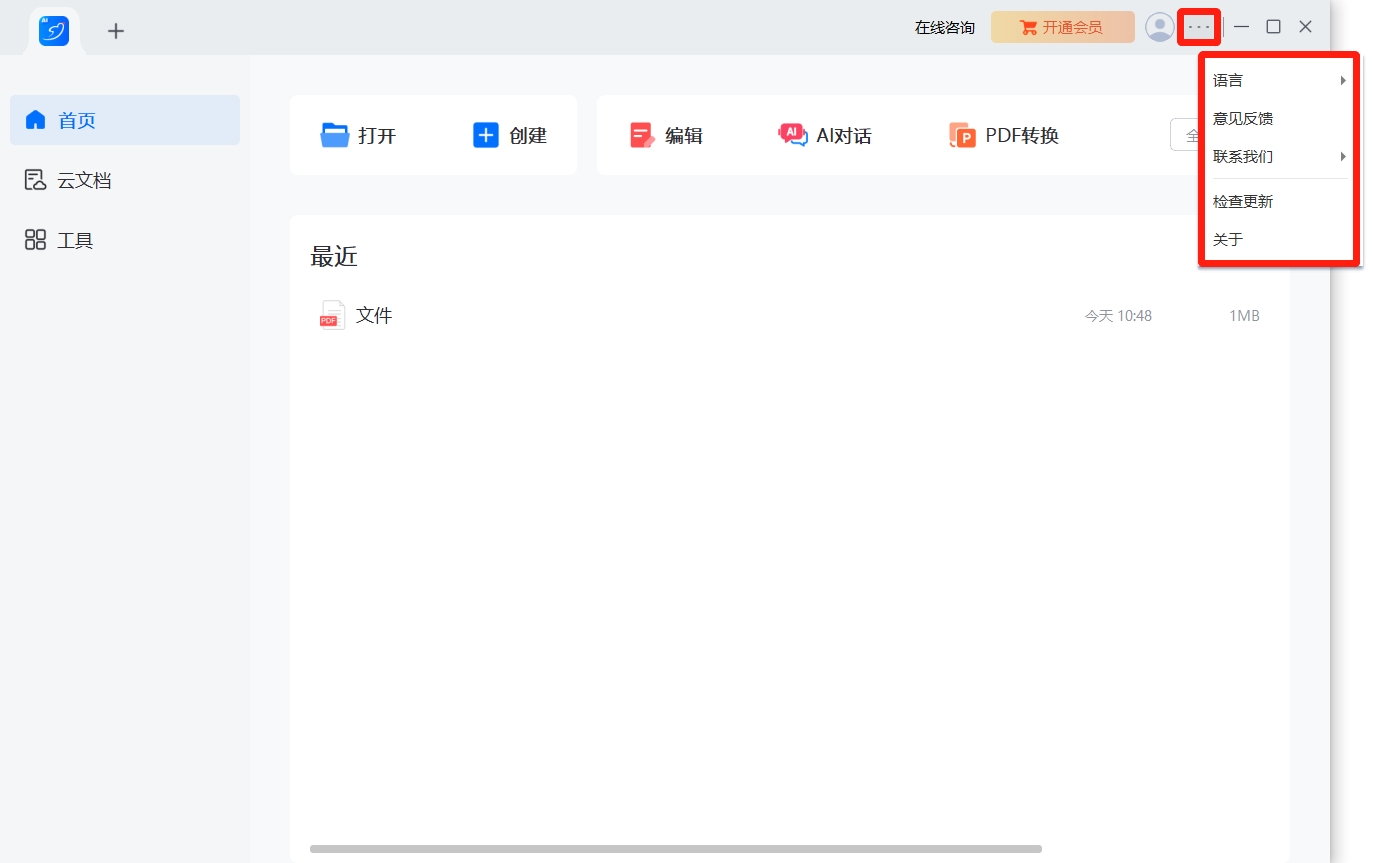Expand the 联系我们 submenu
Image resolution: width=1373 pixels, height=863 pixels.
tap(1279, 156)
